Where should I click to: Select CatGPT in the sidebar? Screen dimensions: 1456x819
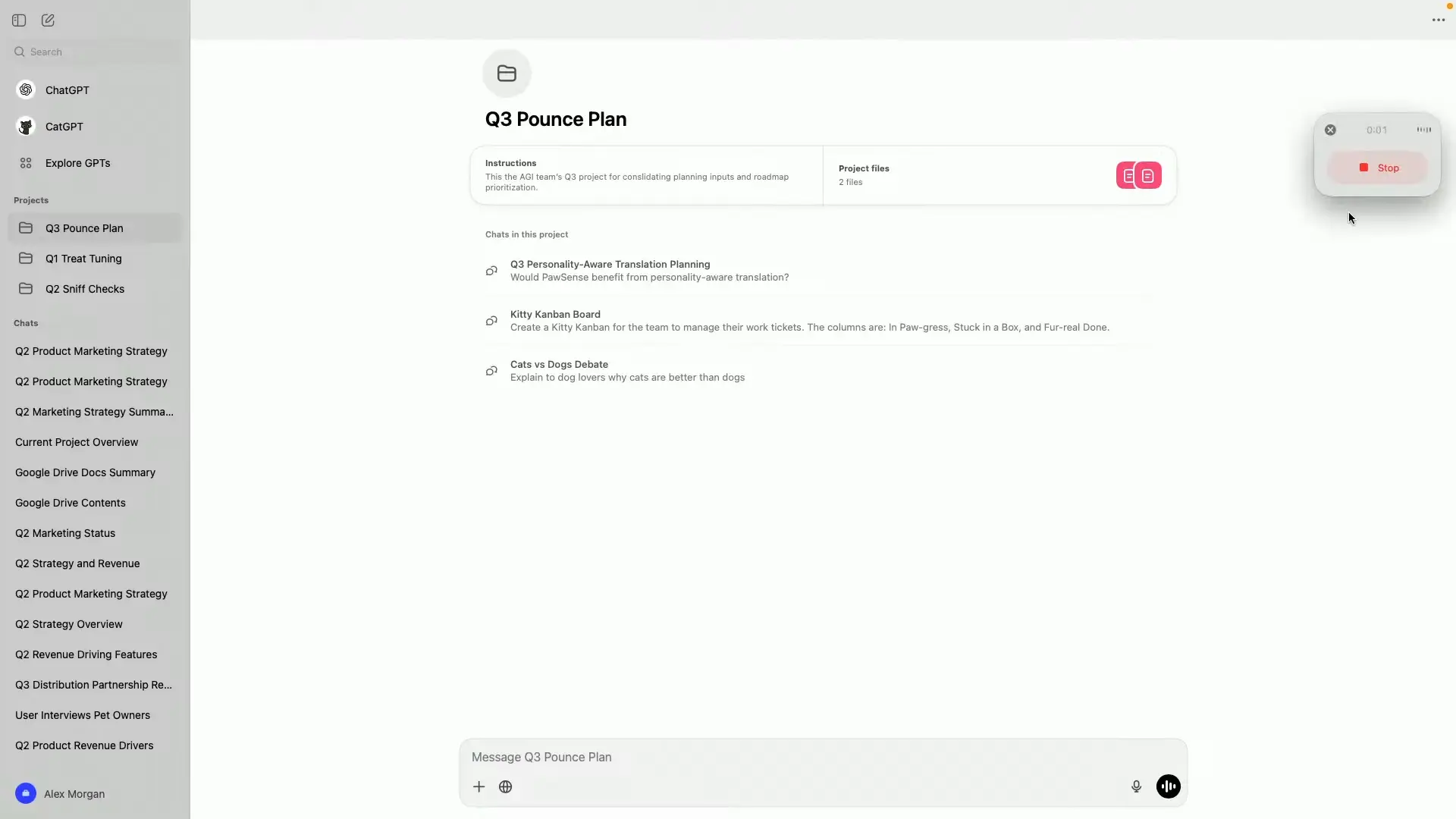pos(64,127)
